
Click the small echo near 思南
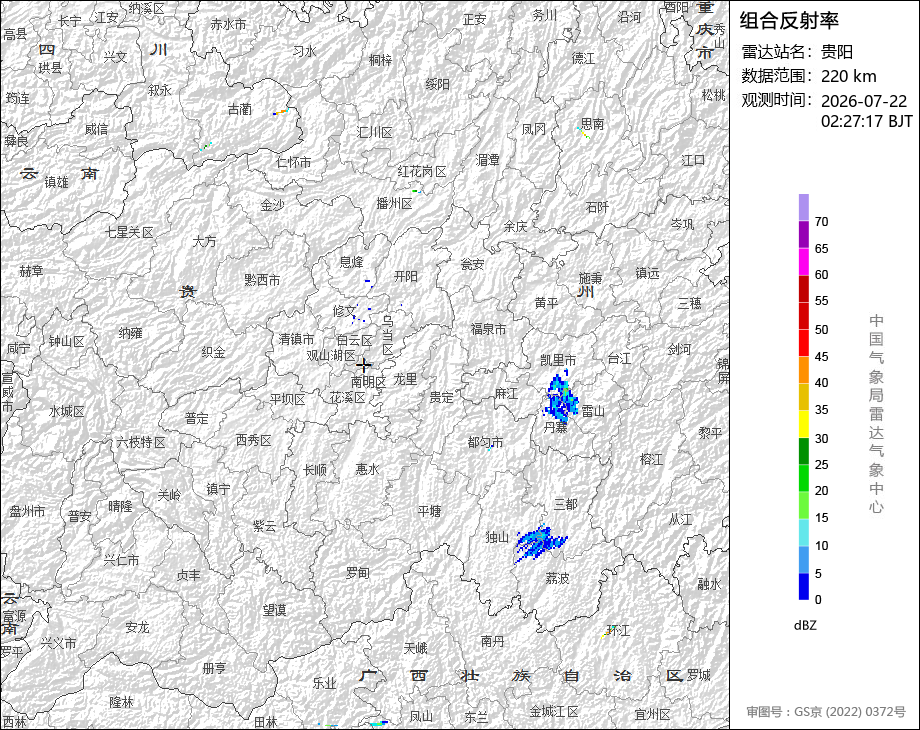click(584, 133)
